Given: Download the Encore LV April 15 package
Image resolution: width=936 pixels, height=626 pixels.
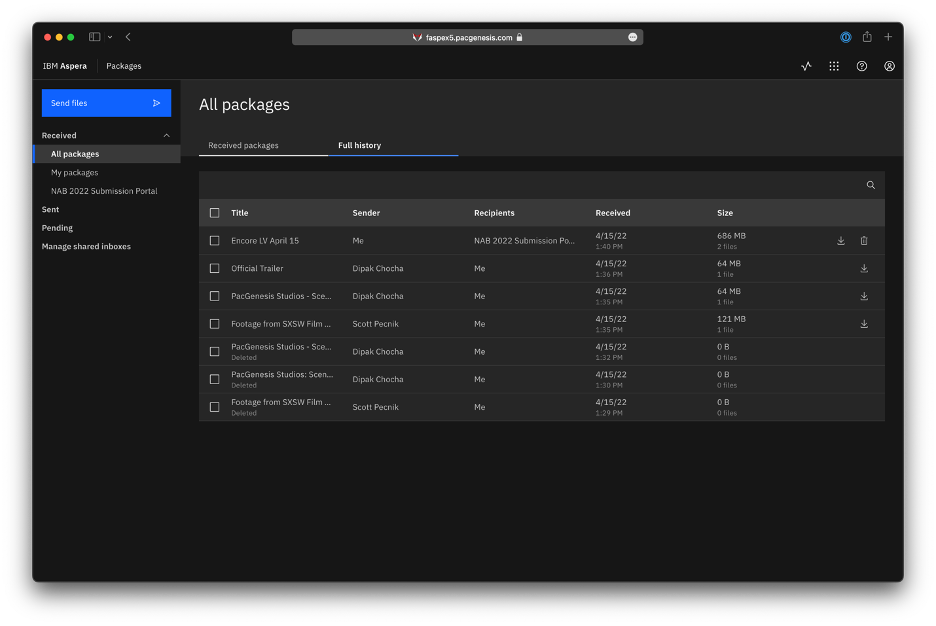Looking at the screenshot, I should pos(840,240).
